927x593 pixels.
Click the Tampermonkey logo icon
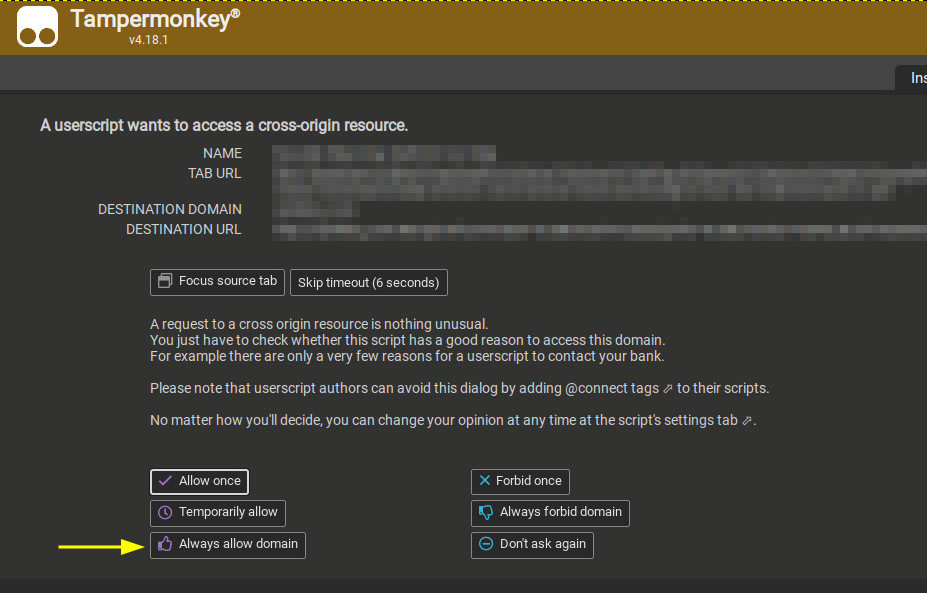[37, 27]
